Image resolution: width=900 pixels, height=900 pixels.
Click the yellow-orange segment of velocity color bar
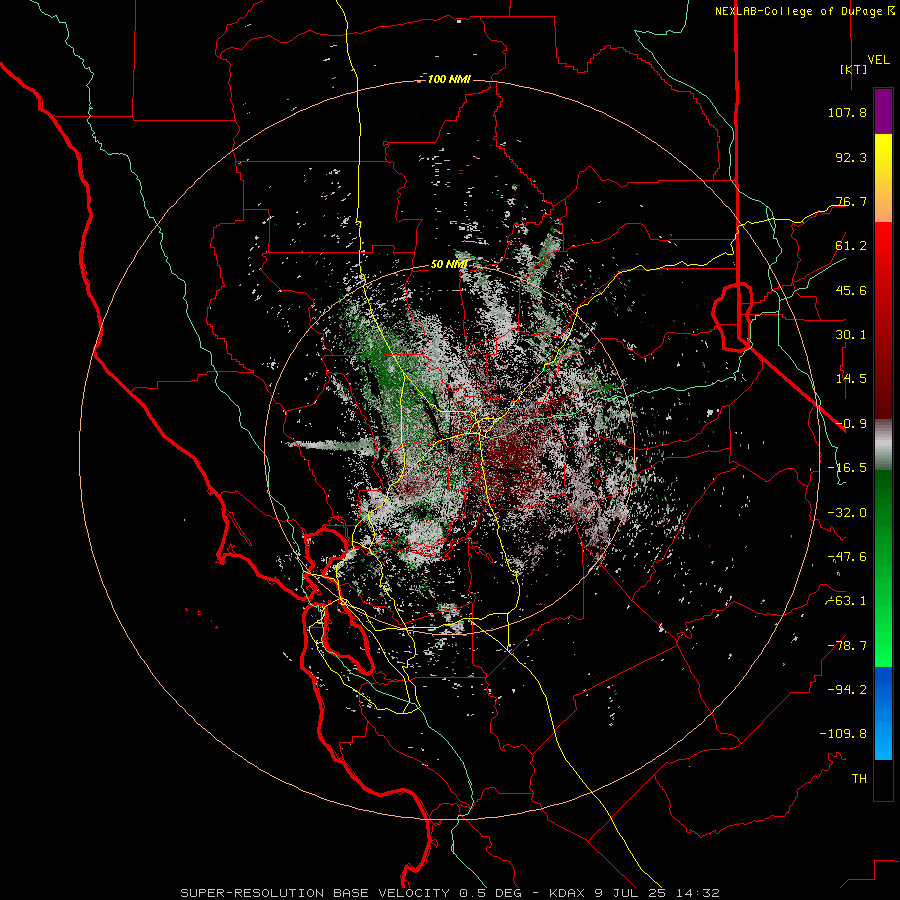[x=883, y=178]
